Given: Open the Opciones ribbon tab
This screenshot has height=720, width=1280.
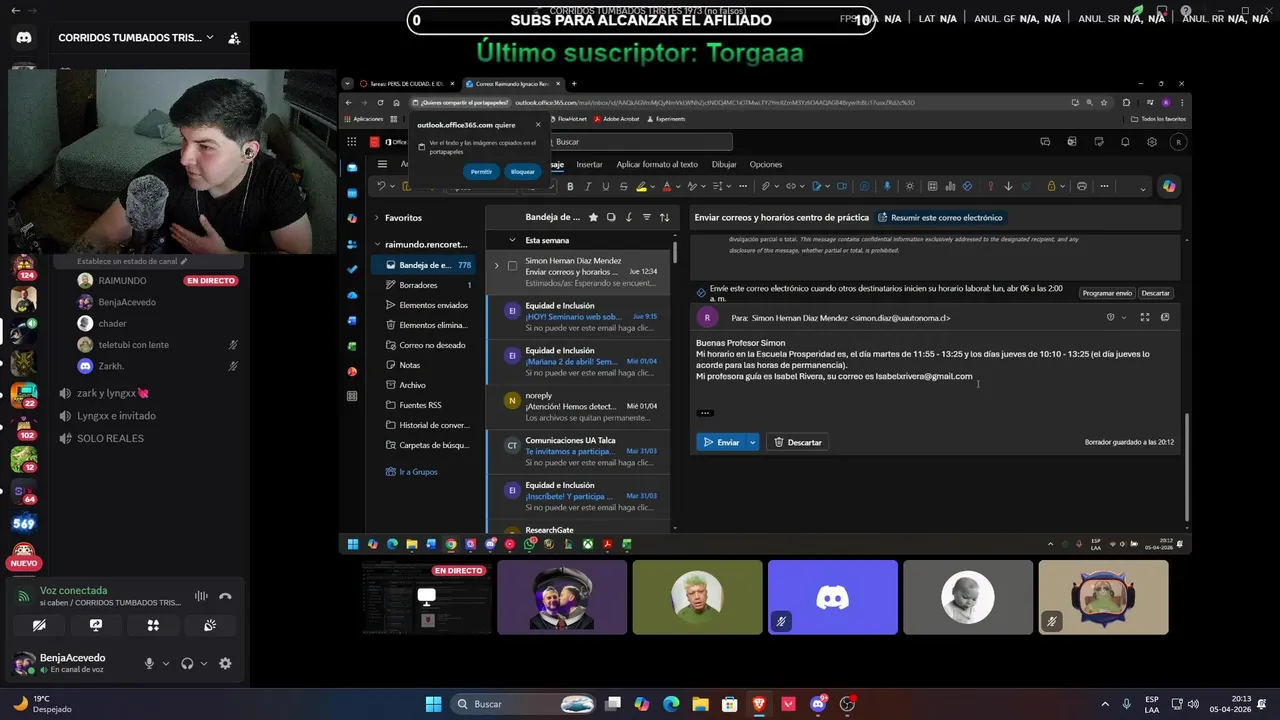Looking at the screenshot, I should click(x=766, y=164).
